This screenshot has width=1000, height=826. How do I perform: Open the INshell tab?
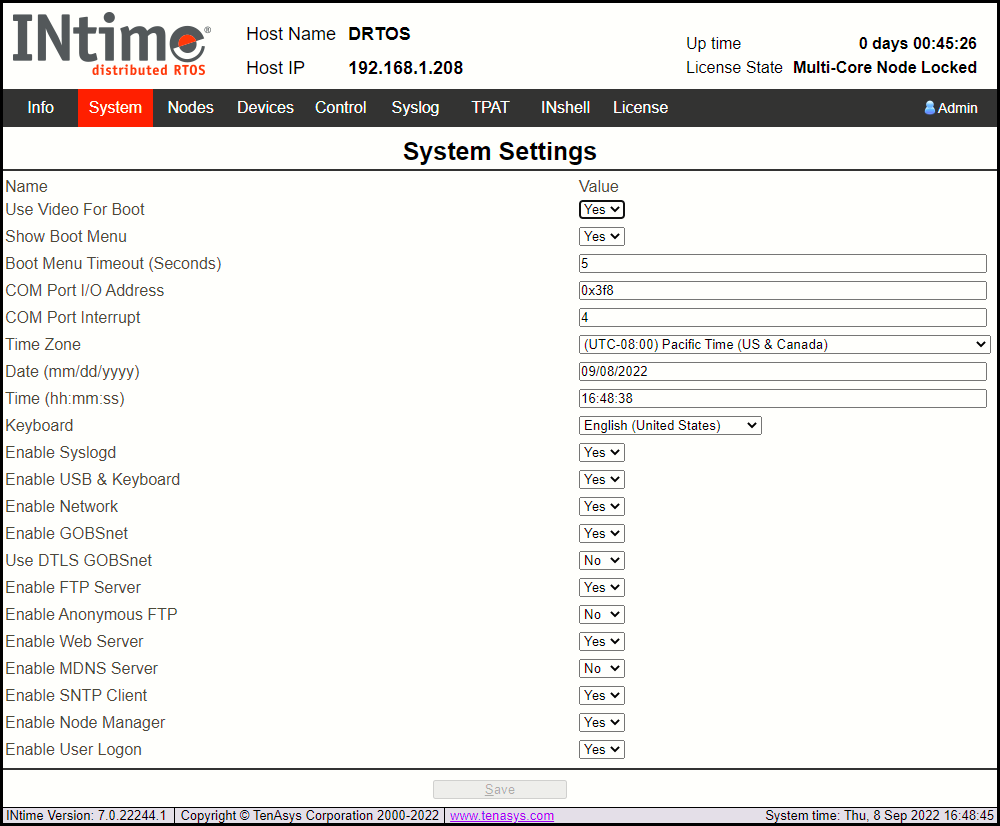click(565, 108)
